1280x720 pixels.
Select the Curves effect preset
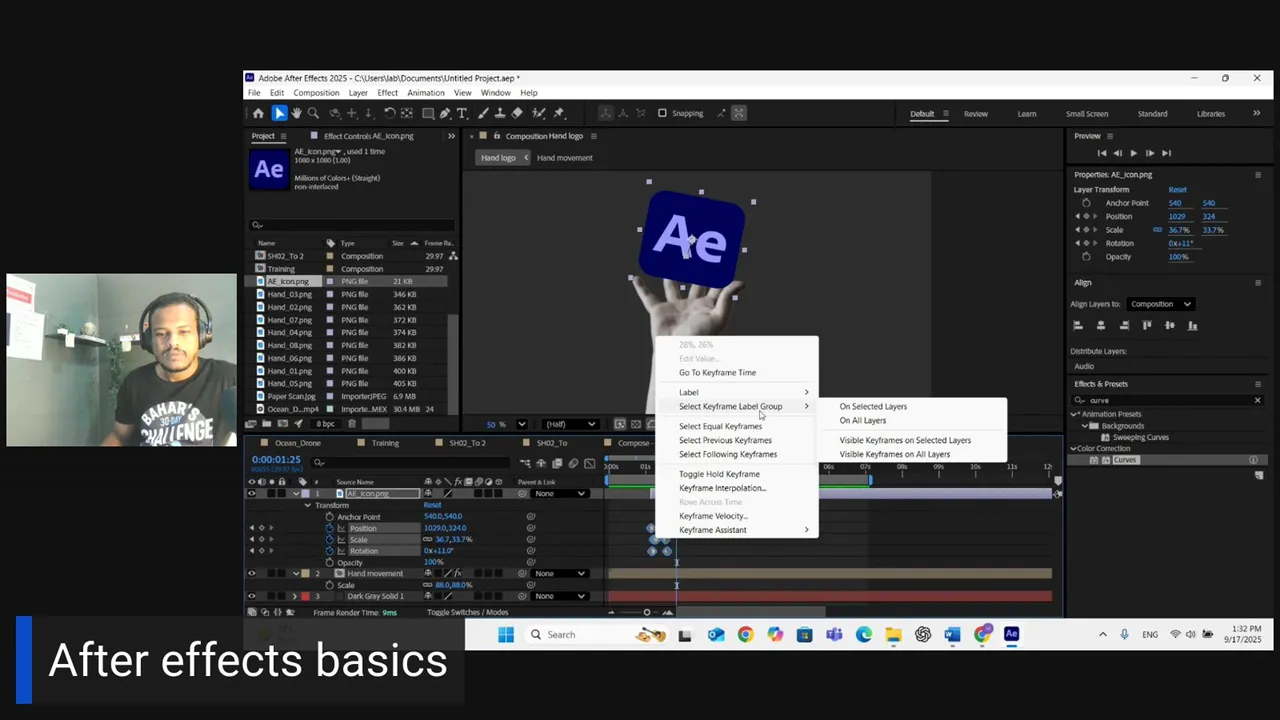pyautogui.click(x=1125, y=460)
